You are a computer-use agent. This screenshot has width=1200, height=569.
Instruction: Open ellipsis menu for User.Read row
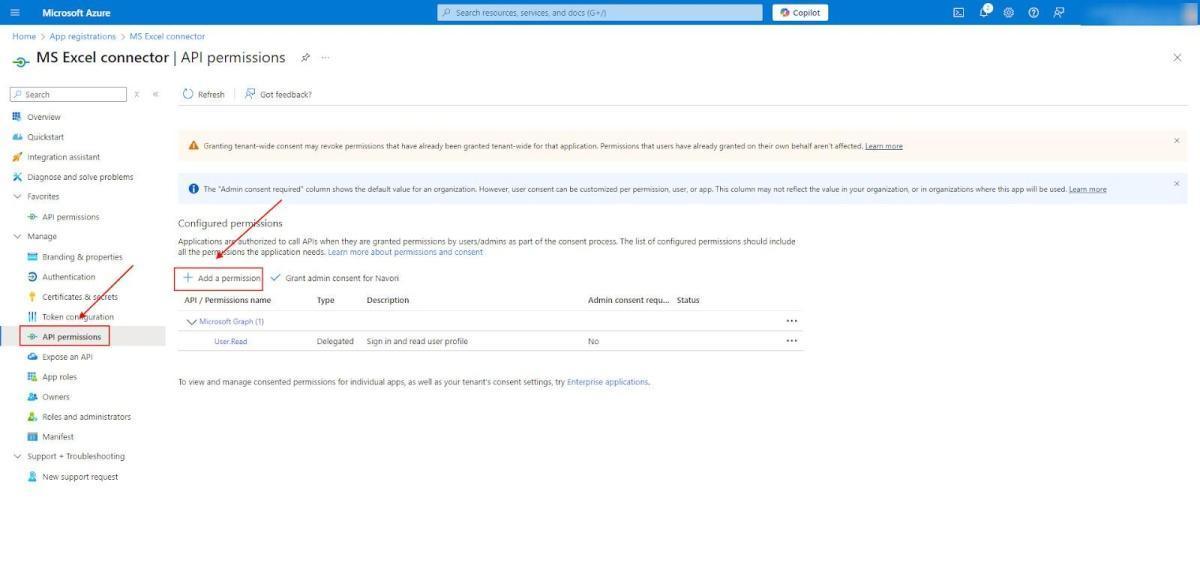[x=792, y=341]
